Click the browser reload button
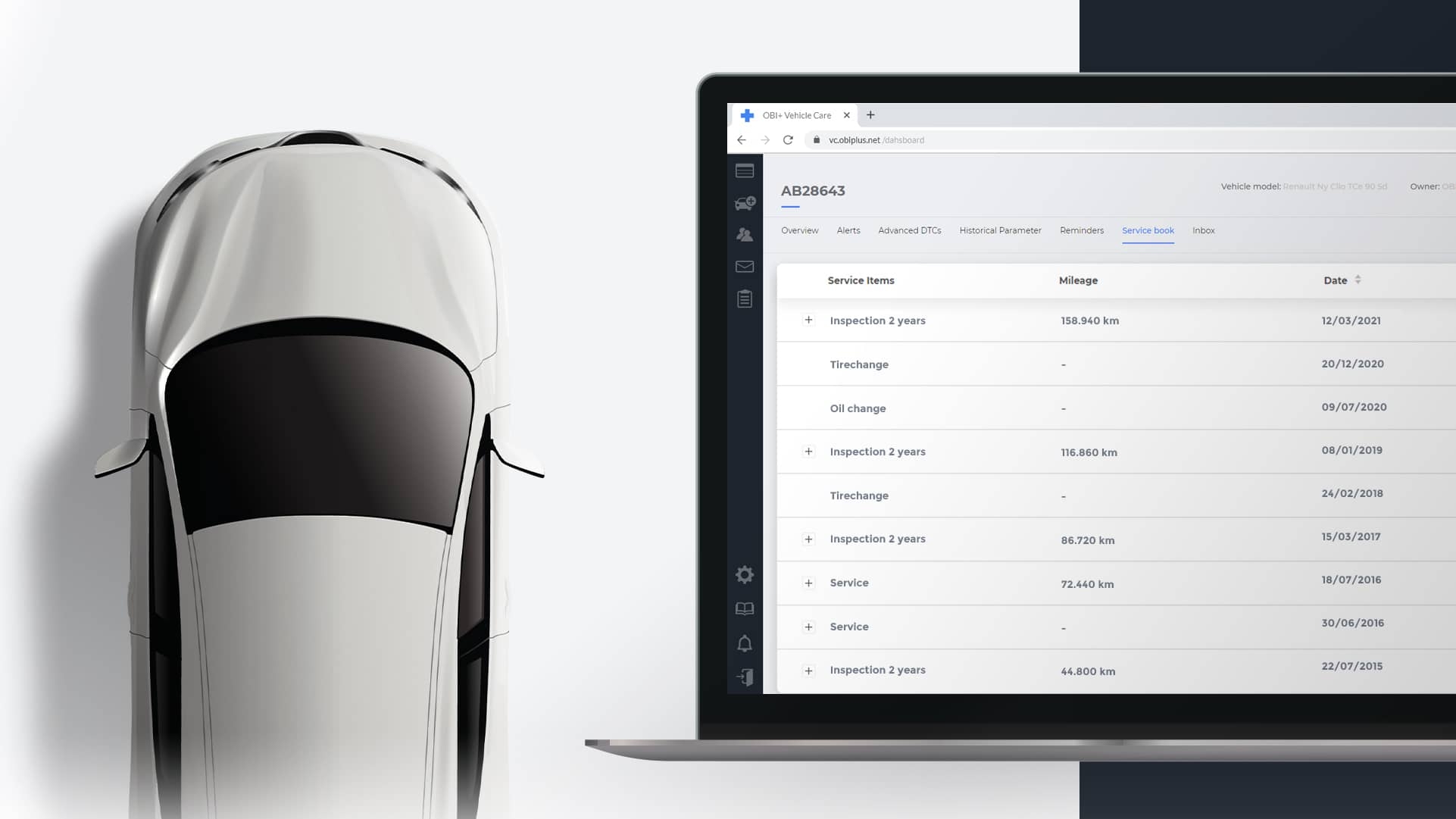The height and width of the screenshot is (819, 1456). 789,140
